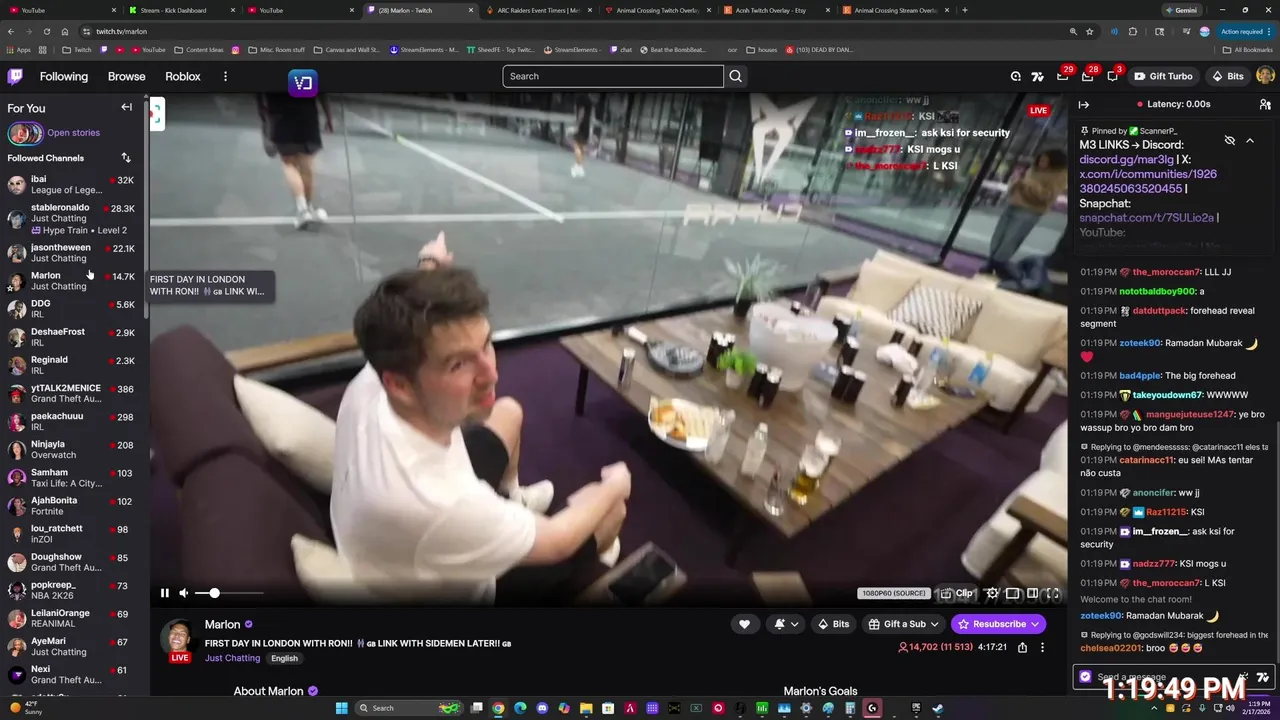Open the Browse tab
Image resolution: width=1280 pixels, height=720 pixels.
click(126, 76)
